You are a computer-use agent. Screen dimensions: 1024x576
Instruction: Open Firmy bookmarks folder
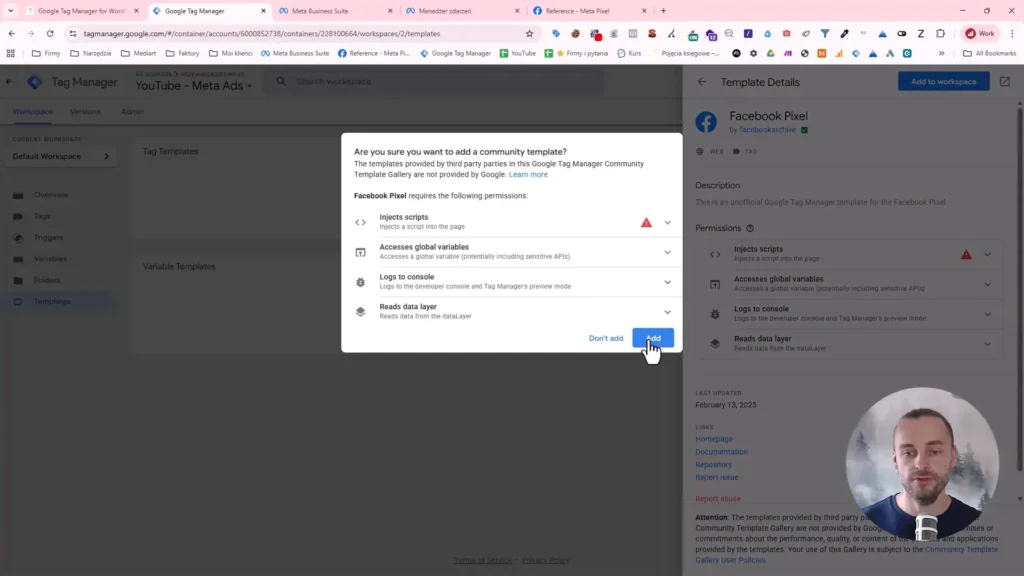coord(46,54)
